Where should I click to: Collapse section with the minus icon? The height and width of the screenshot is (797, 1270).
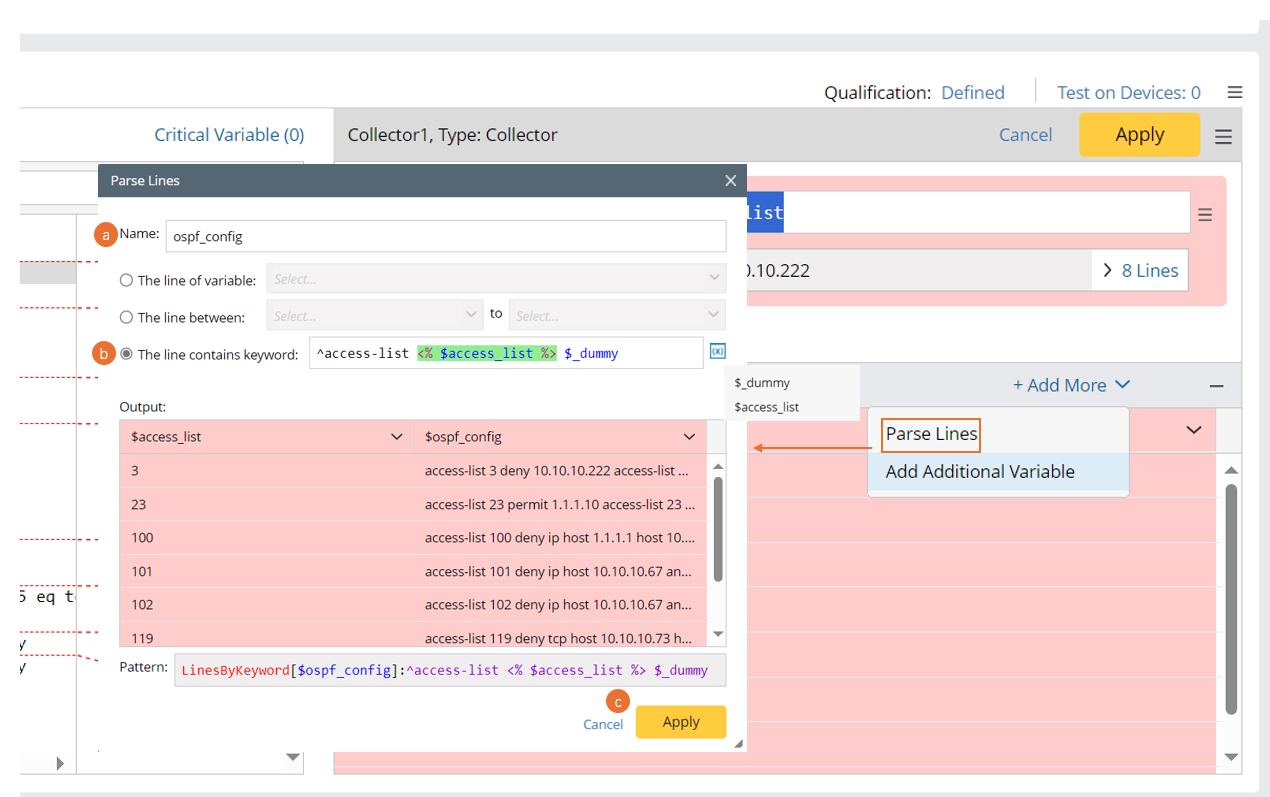[x=1216, y=385]
